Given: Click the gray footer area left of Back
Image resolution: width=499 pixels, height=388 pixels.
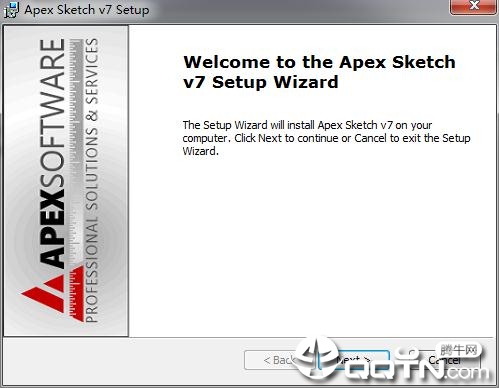Looking at the screenshot, I should 123,362.
